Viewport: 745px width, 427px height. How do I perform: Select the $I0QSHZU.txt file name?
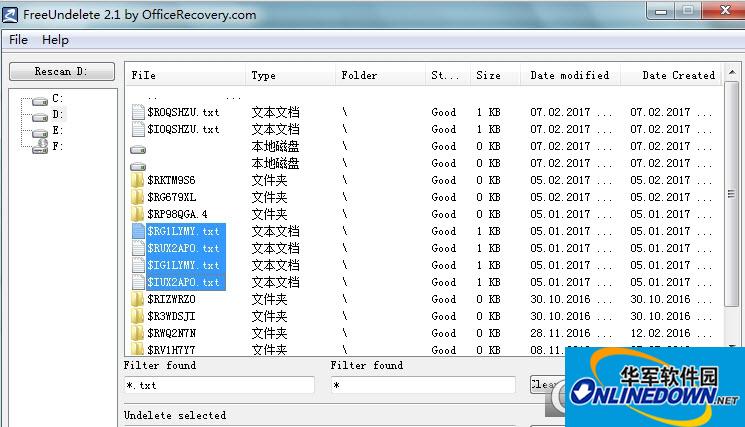pyautogui.click(x=183, y=129)
